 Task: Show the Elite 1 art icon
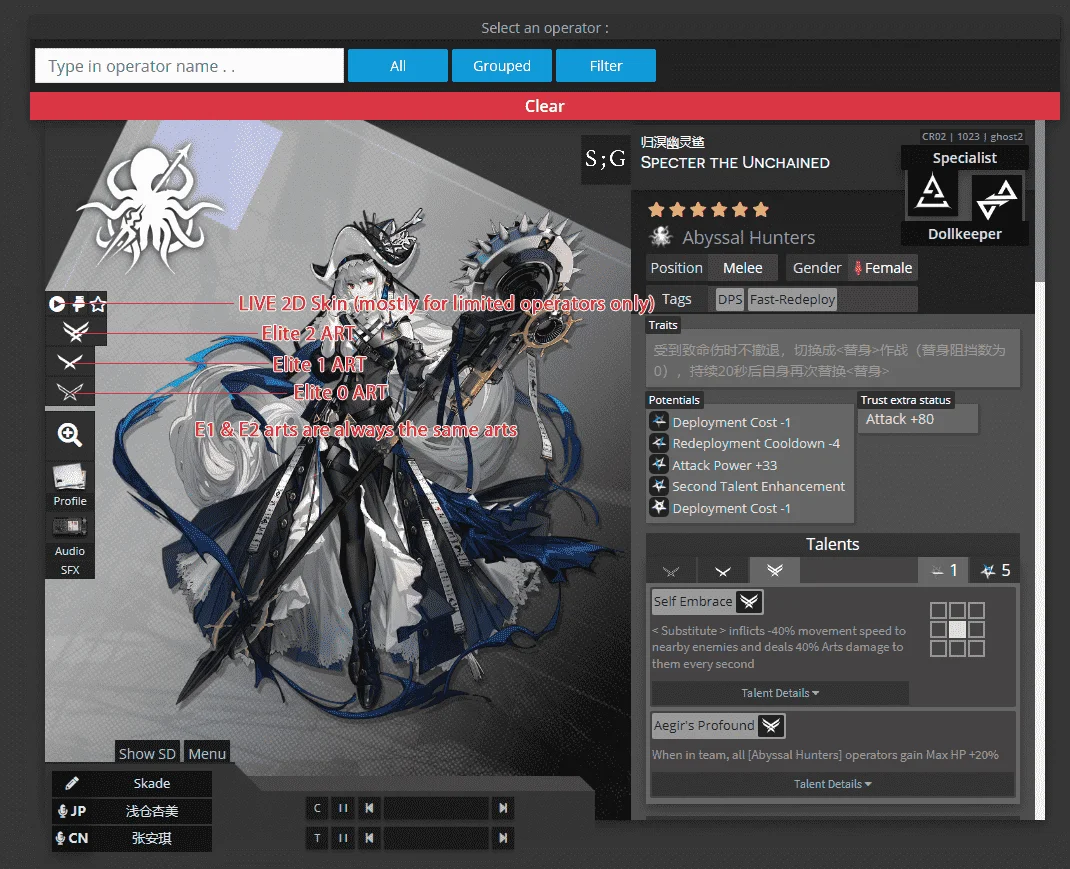tap(70, 362)
